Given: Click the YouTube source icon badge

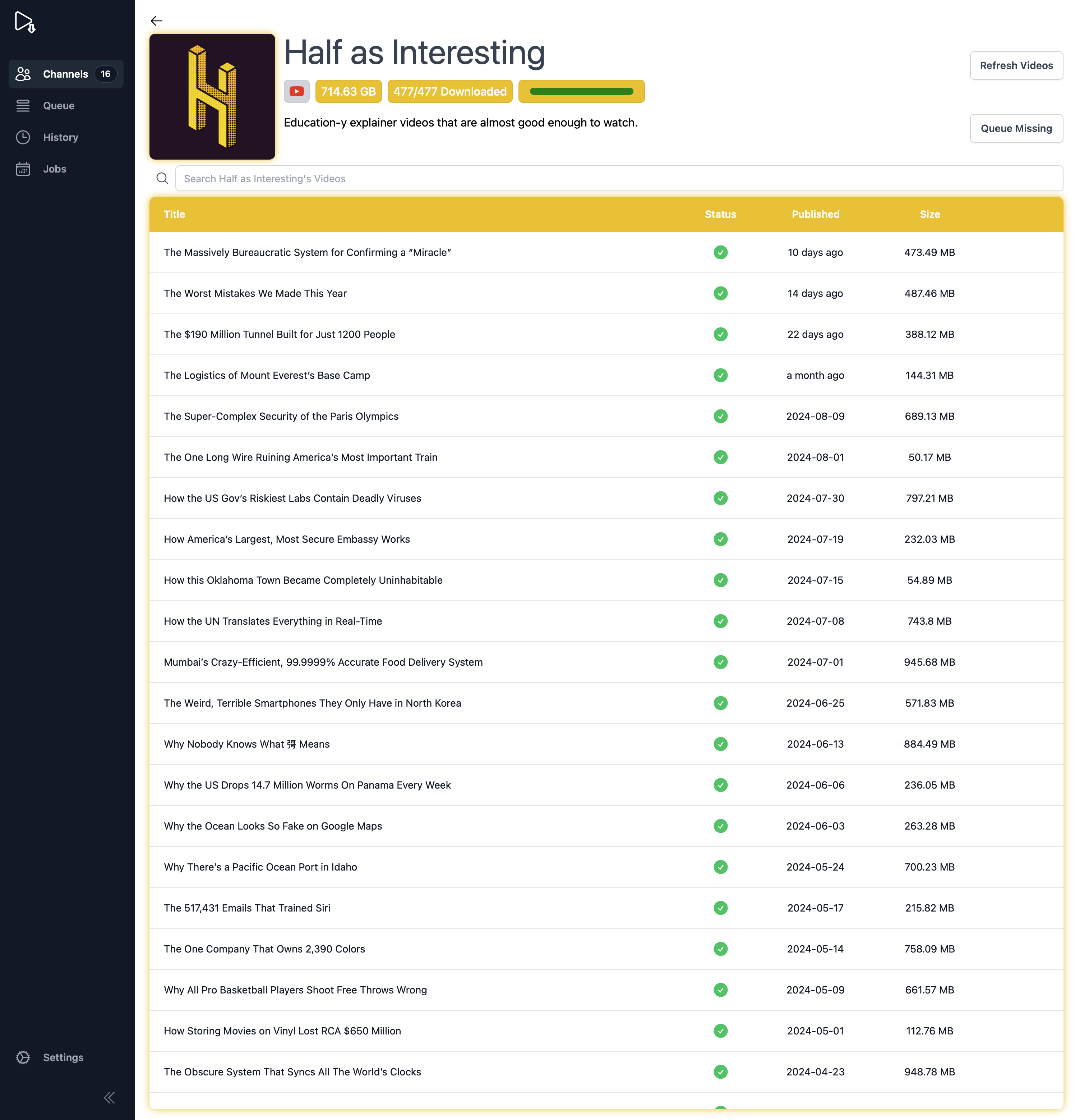Looking at the screenshot, I should click(296, 91).
